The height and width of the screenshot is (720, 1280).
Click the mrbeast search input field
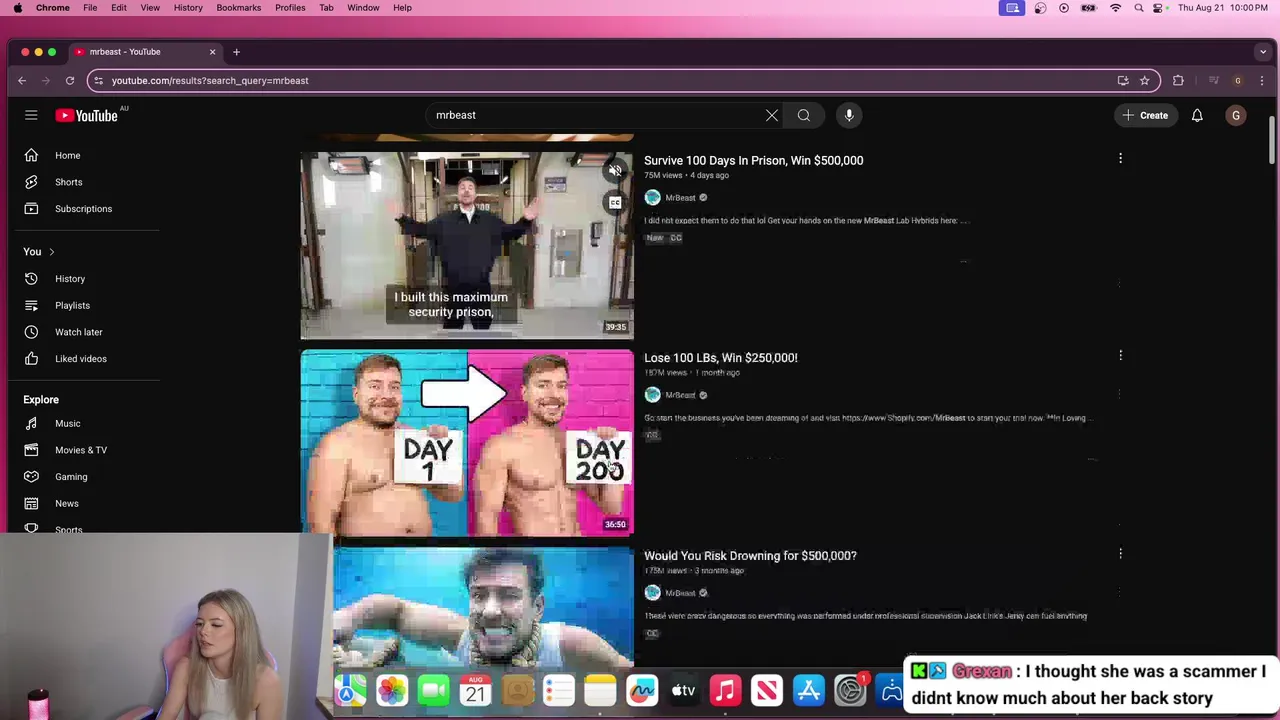click(595, 115)
